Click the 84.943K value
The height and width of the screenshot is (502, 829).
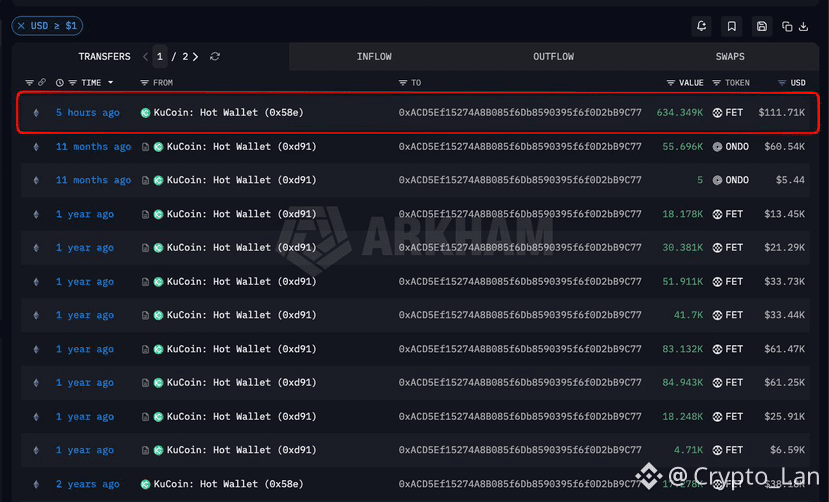pyautogui.click(x=683, y=383)
